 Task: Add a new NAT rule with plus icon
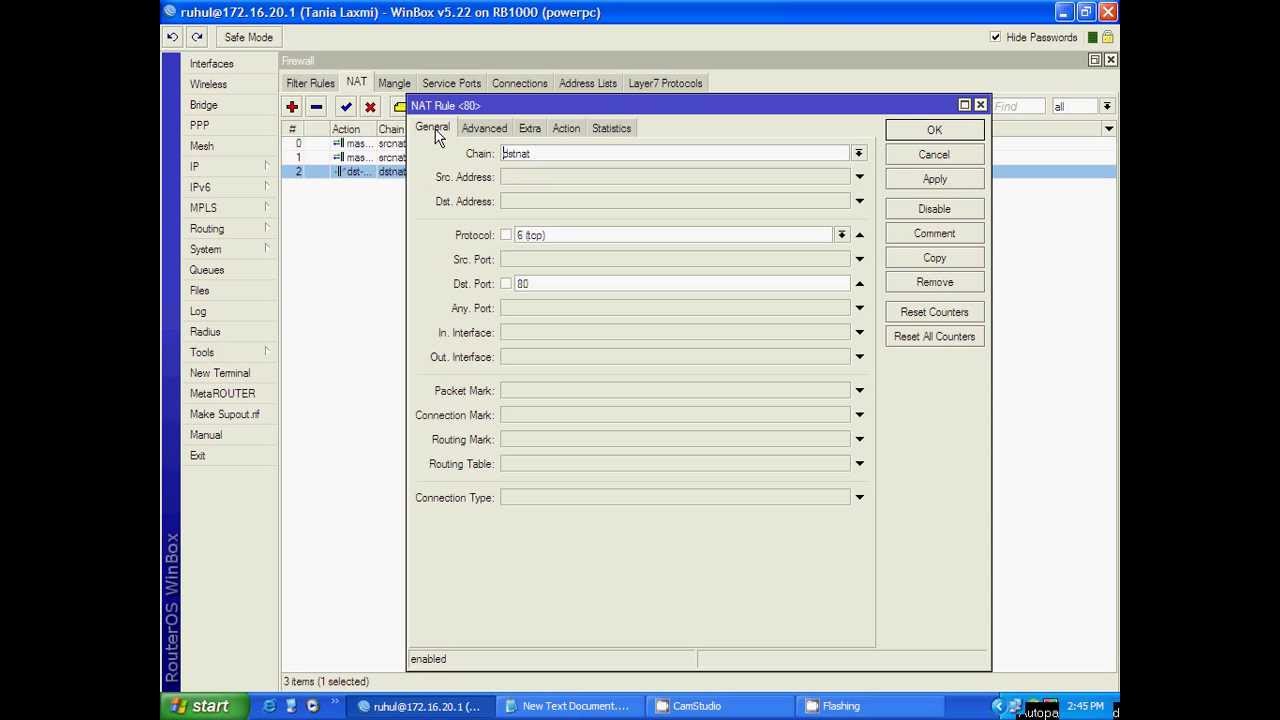[x=292, y=106]
